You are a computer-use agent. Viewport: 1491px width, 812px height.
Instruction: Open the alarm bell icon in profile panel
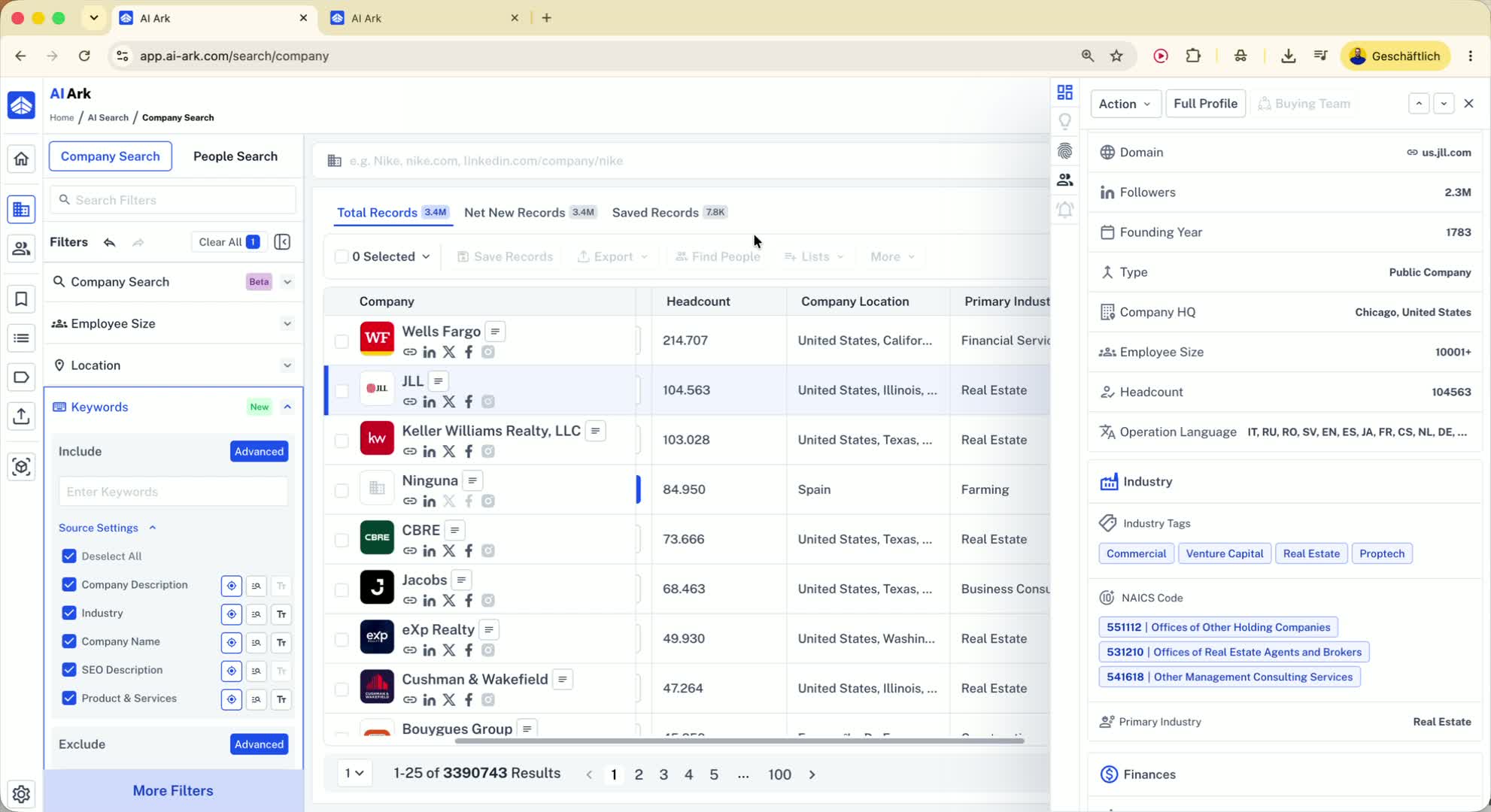(x=1064, y=210)
